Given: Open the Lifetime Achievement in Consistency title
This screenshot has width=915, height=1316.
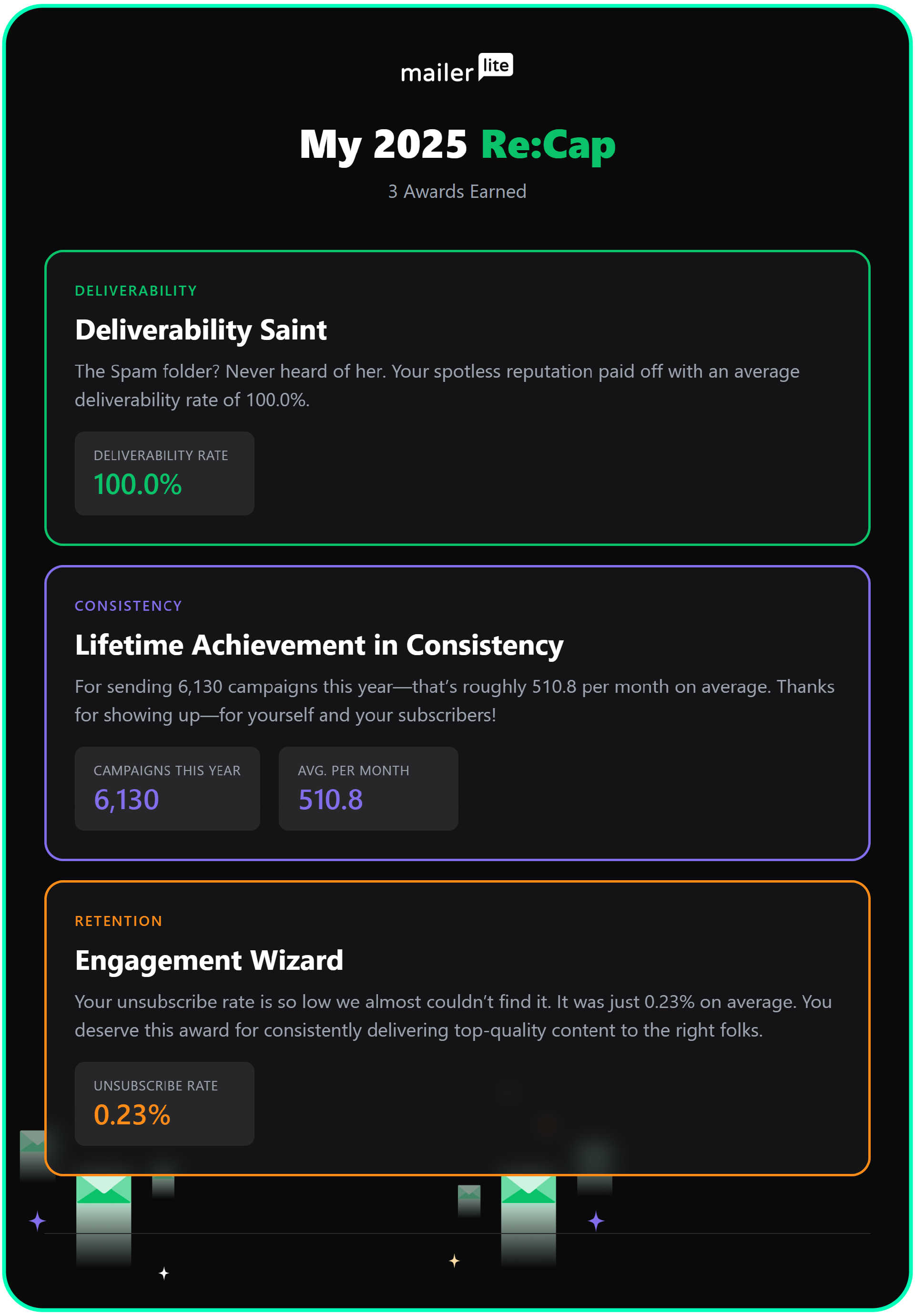Looking at the screenshot, I should tap(319, 646).
